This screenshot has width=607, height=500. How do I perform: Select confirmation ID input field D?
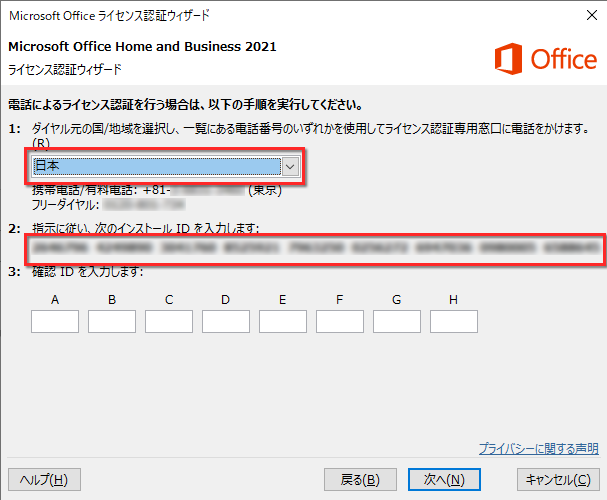(x=226, y=321)
